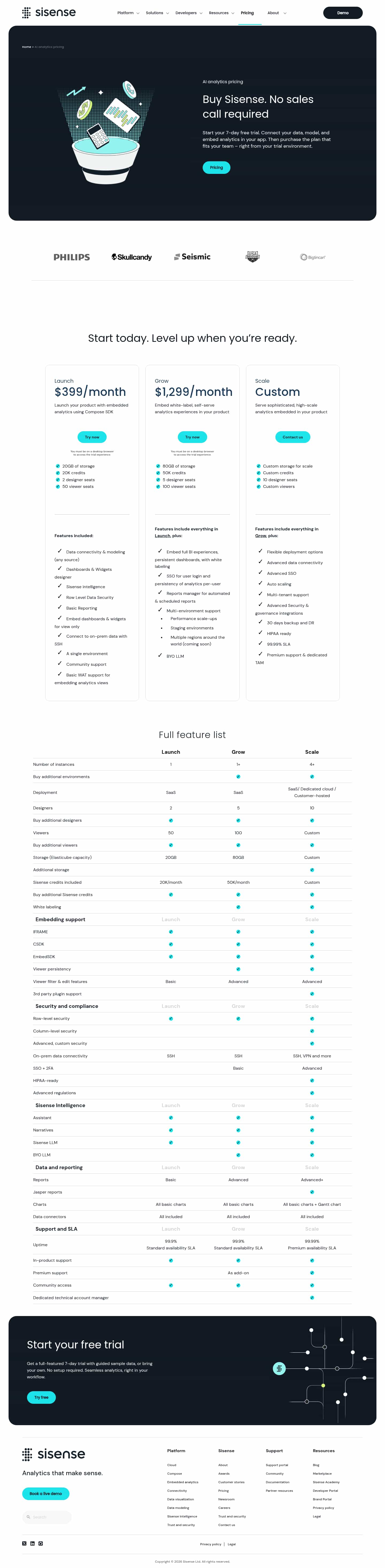Click the Sisense logo in the header
This screenshot has height=1568, width=385.
[49, 12]
